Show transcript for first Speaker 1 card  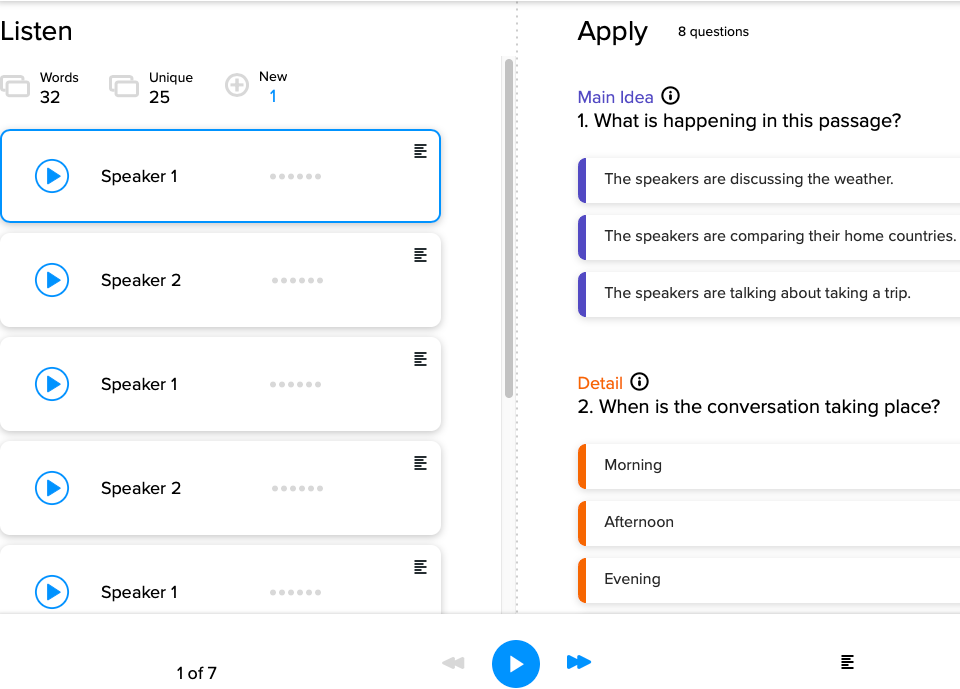(x=420, y=151)
